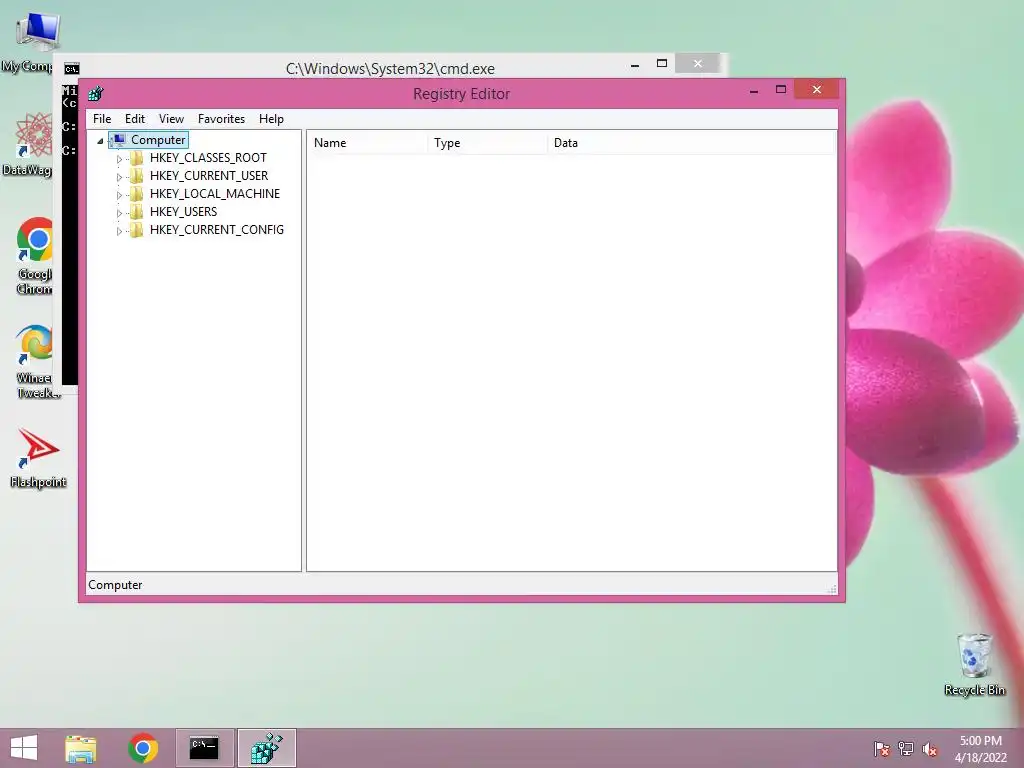Screen dimensions: 1024x768
Task: Expand HKEY_CURRENT_CONFIG key
Action: coord(119,231)
